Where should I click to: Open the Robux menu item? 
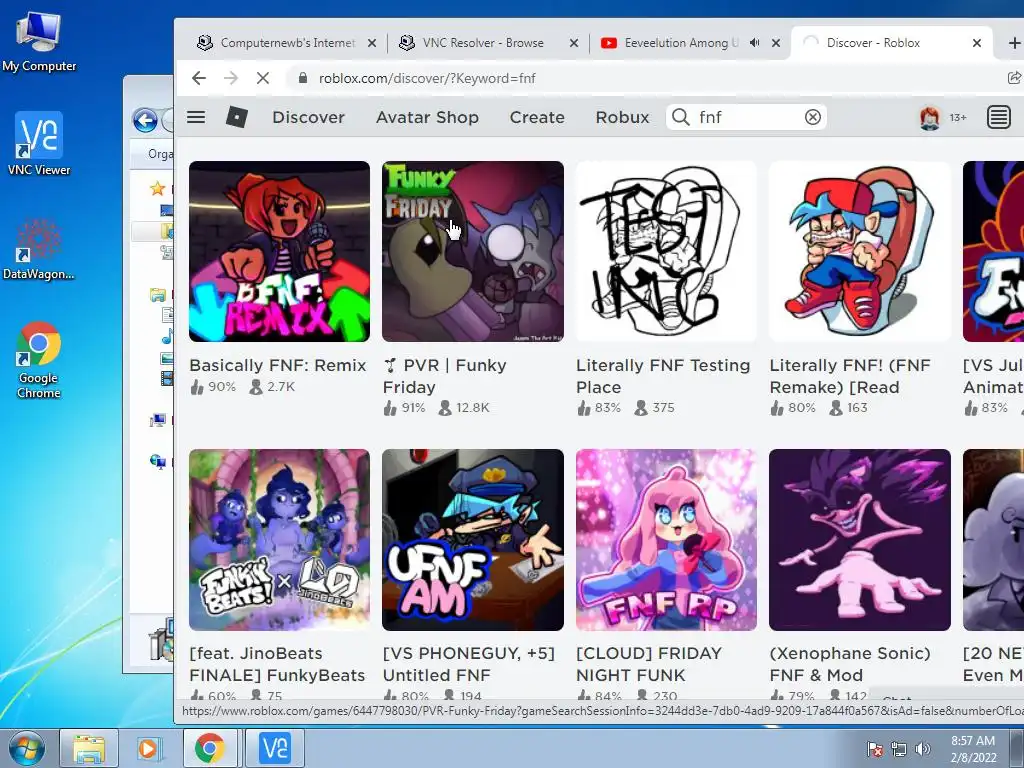click(x=622, y=117)
